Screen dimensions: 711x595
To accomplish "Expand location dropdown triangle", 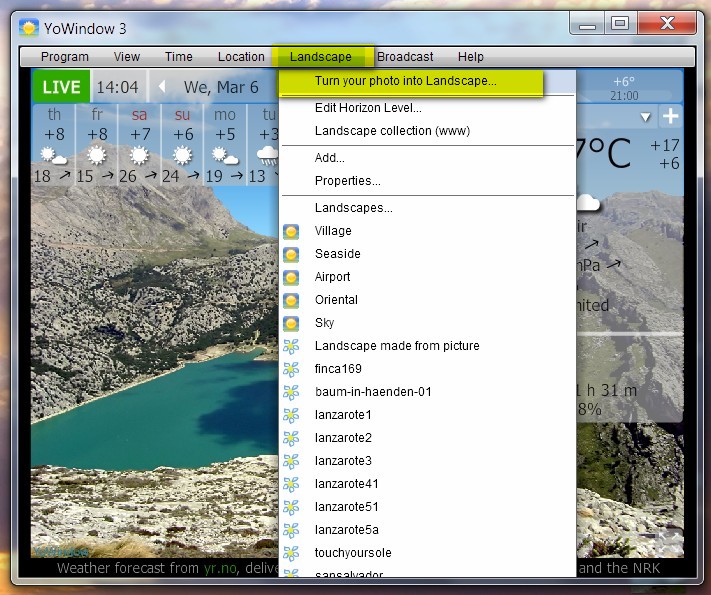I will (646, 117).
